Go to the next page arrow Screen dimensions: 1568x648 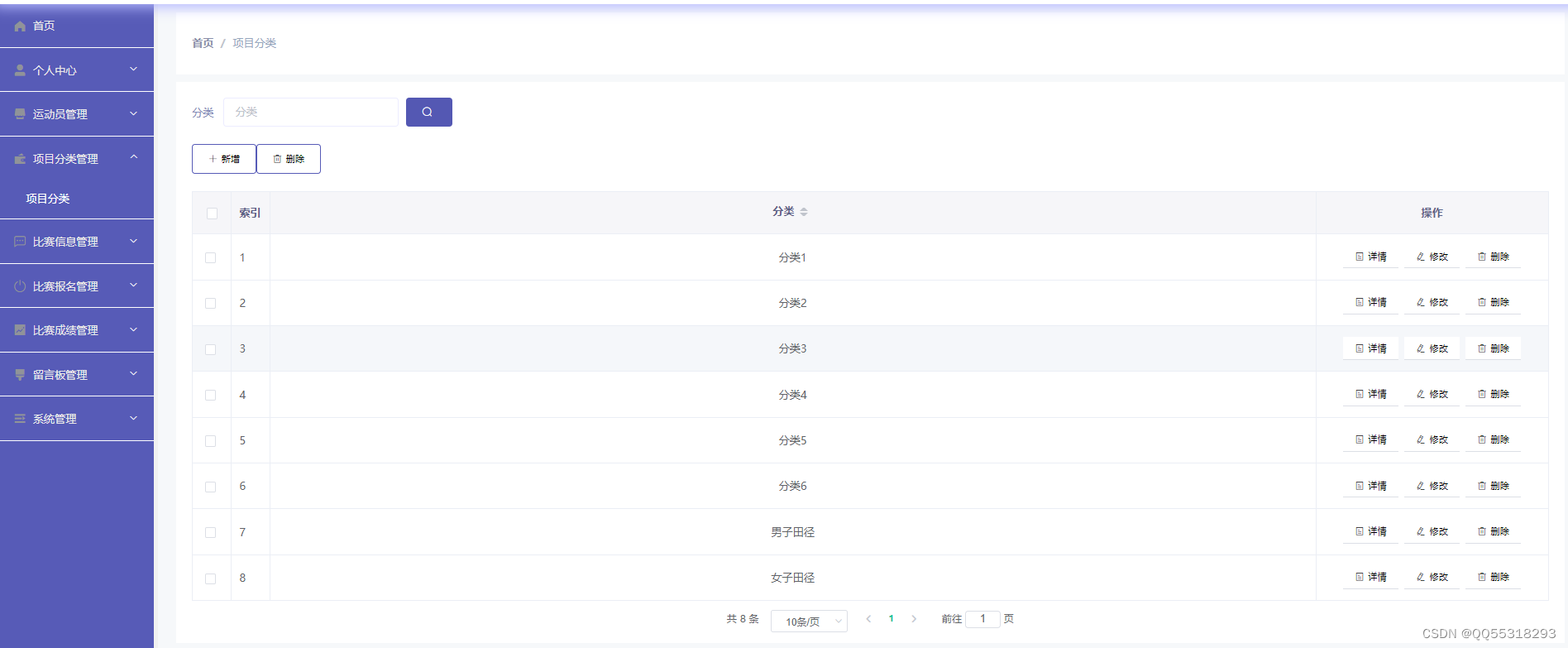(x=914, y=619)
